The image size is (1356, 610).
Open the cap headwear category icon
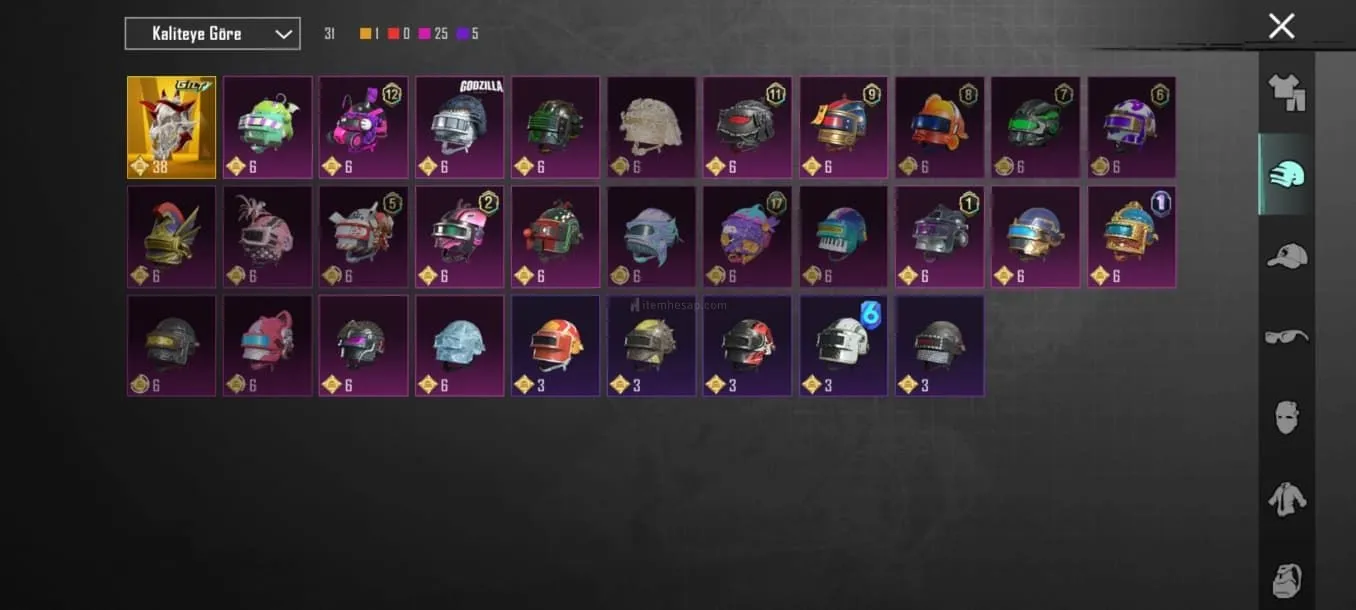tap(1286, 256)
